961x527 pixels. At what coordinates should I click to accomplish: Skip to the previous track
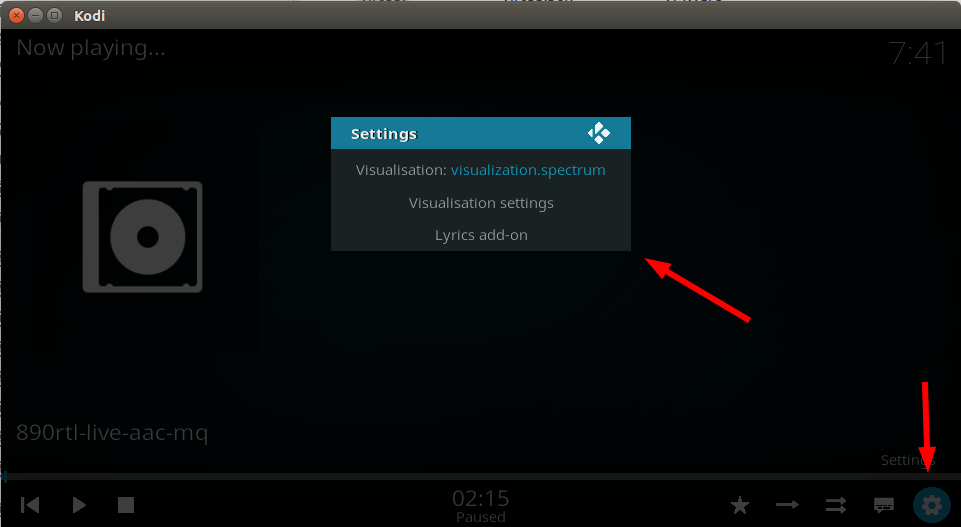click(29, 505)
